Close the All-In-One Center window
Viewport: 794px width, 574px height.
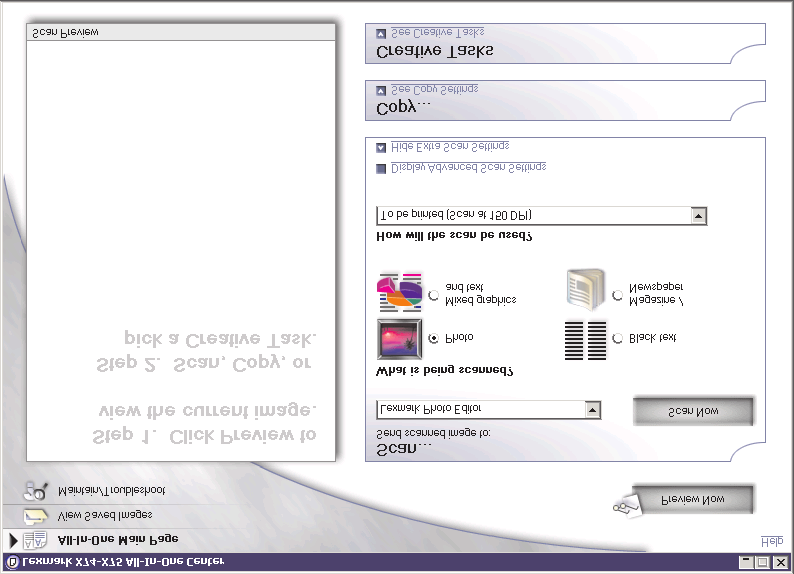(781, 562)
